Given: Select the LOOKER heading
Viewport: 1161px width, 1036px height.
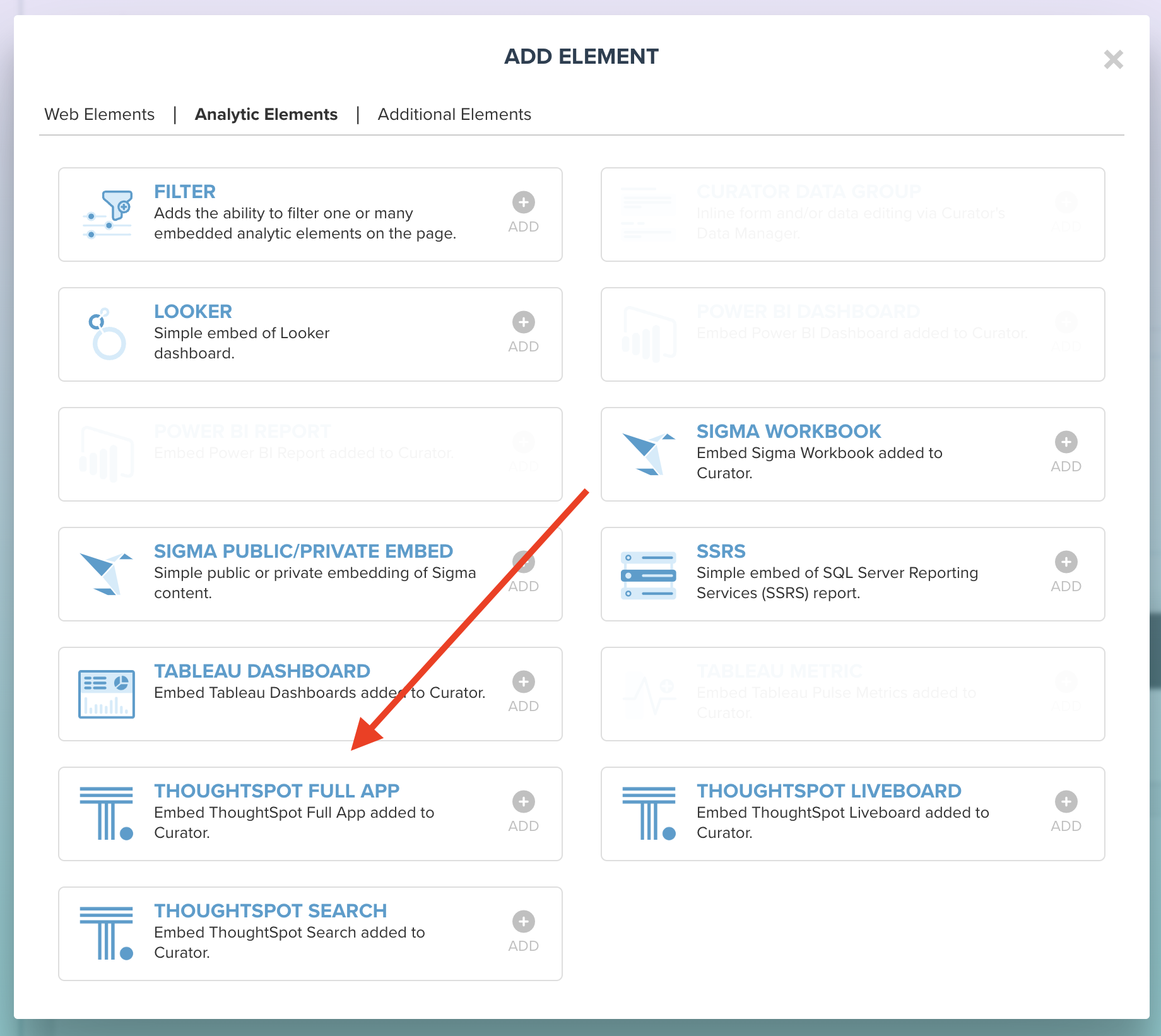Looking at the screenshot, I should (193, 311).
